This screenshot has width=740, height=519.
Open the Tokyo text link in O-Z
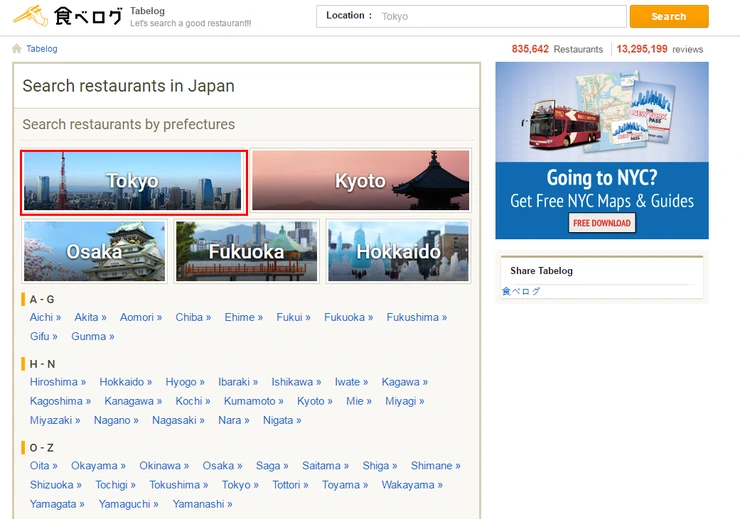[240, 485]
